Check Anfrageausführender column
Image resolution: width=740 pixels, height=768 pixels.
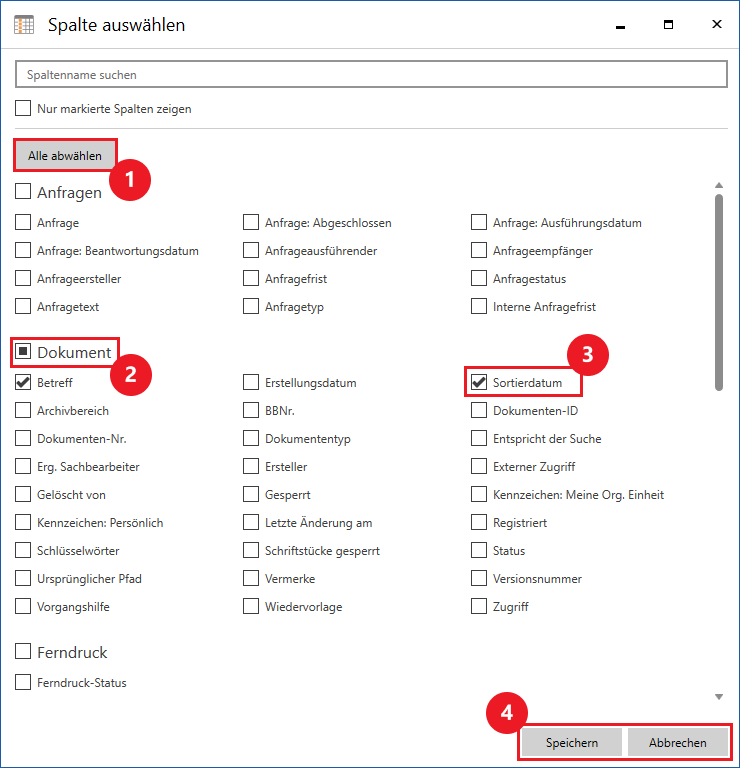251,250
